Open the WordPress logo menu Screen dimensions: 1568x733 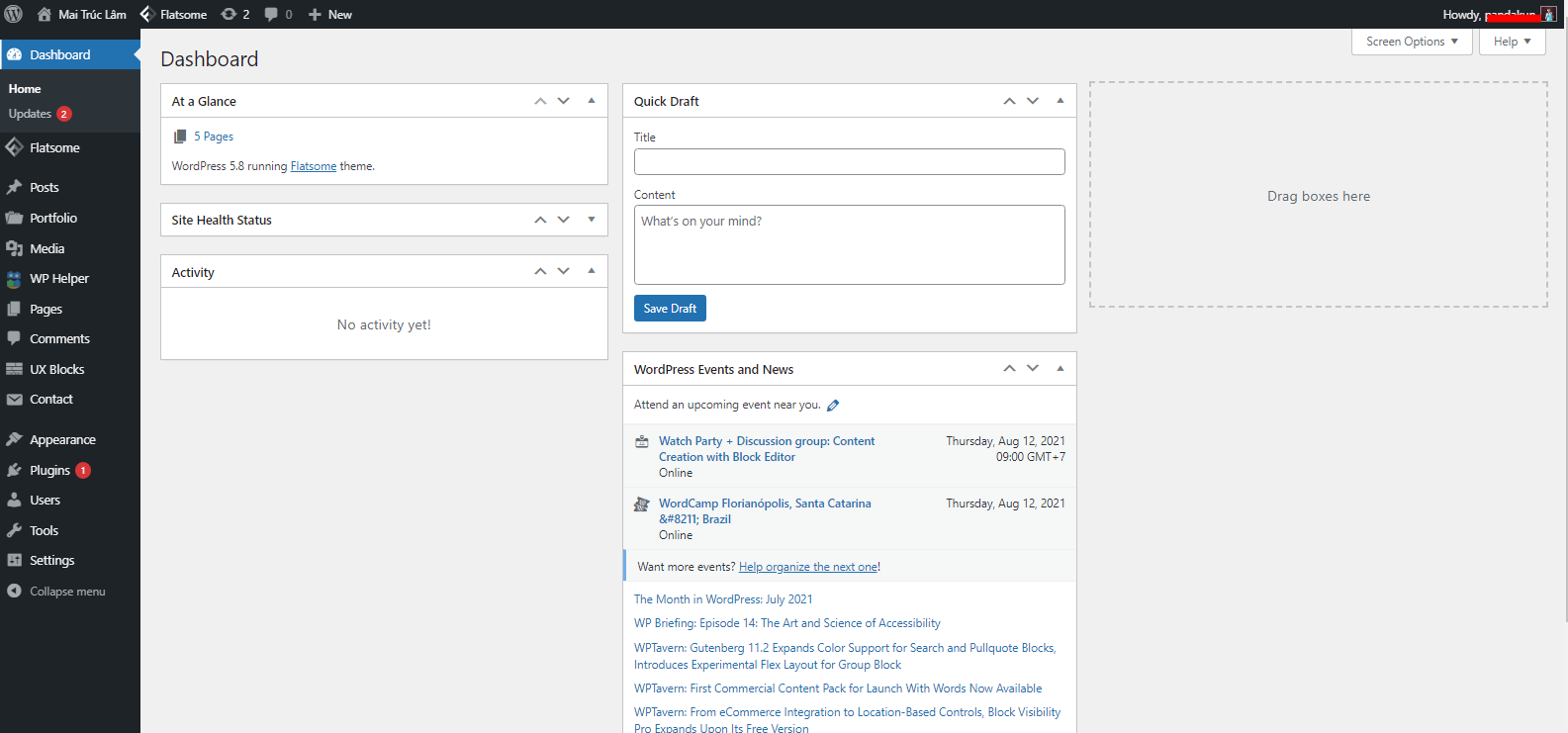[x=14, y=14]
